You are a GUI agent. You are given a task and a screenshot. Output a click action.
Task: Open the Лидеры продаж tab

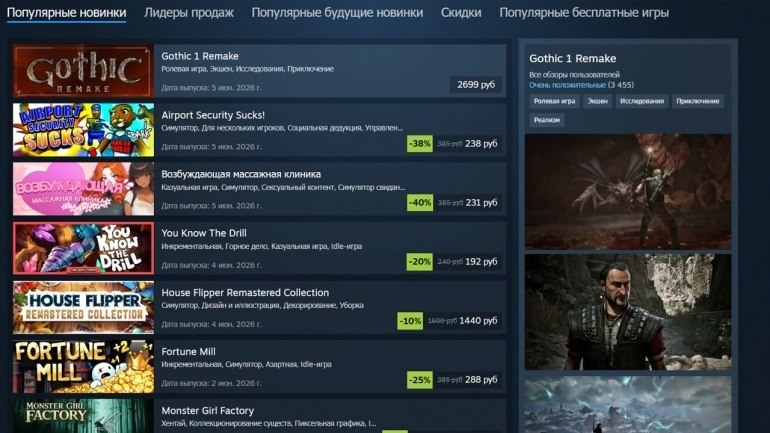[189, 13]
